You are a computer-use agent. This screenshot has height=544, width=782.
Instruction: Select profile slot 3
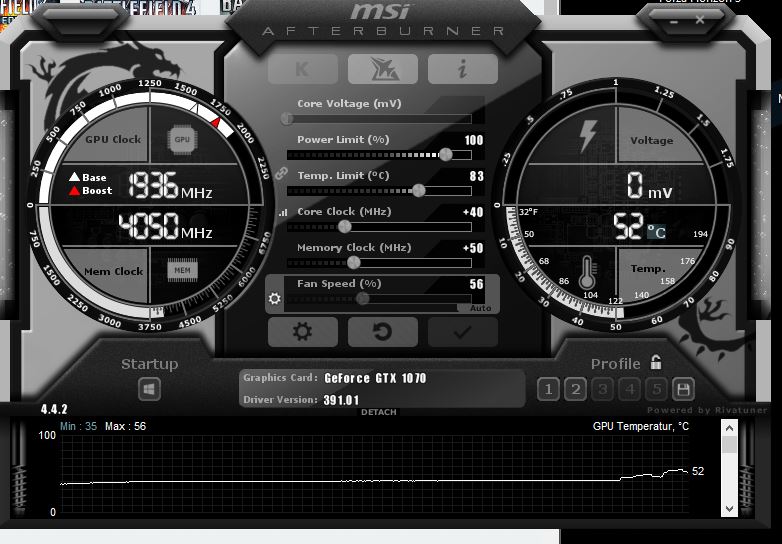(602, 389)
